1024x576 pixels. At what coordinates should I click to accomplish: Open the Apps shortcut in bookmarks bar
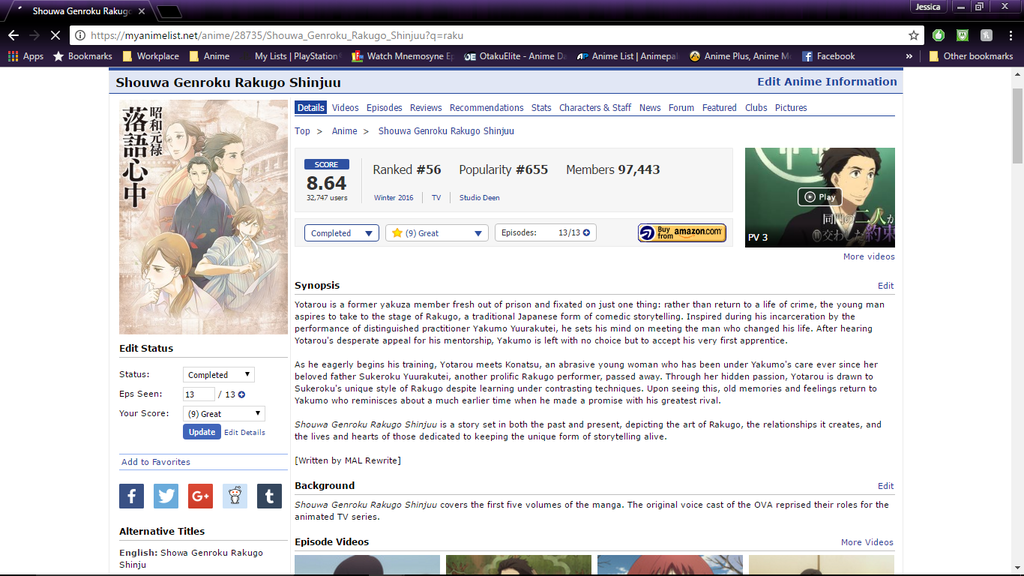[x=25, y=56]
